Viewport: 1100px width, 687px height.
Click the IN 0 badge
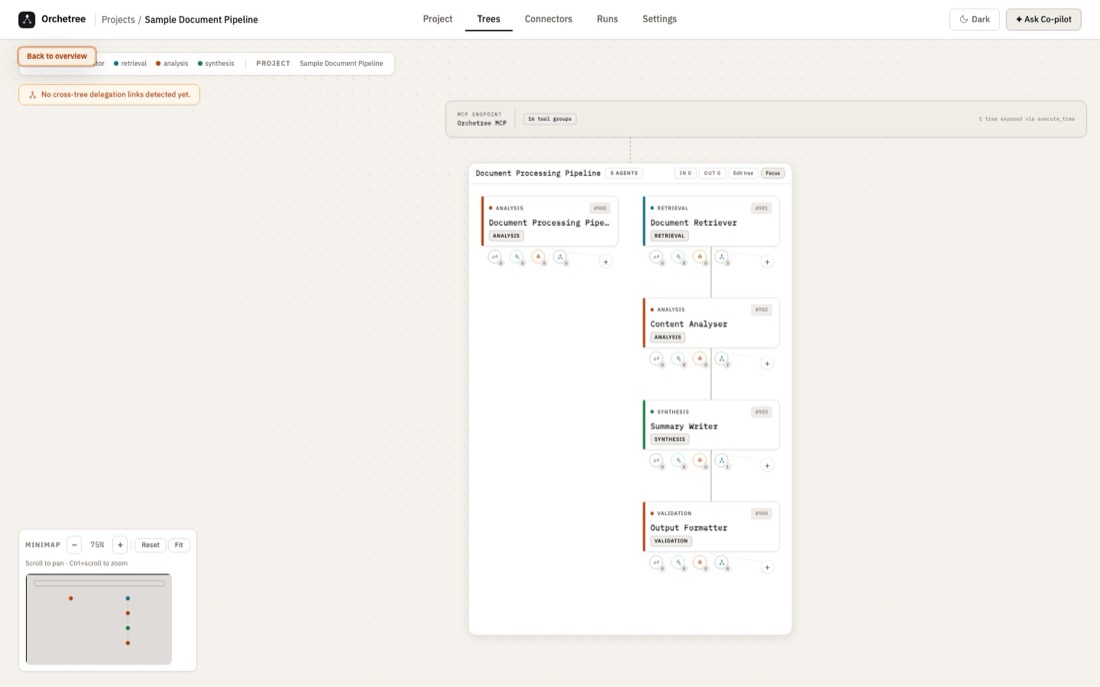[685, 173]
